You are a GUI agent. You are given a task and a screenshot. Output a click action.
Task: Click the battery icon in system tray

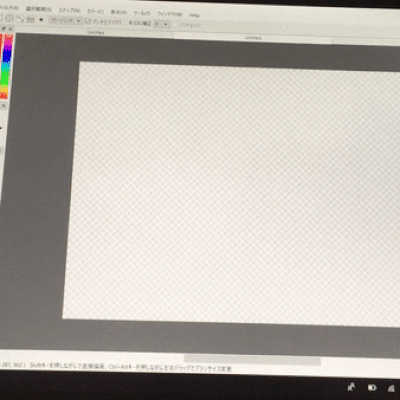click(x=372, y=388)
